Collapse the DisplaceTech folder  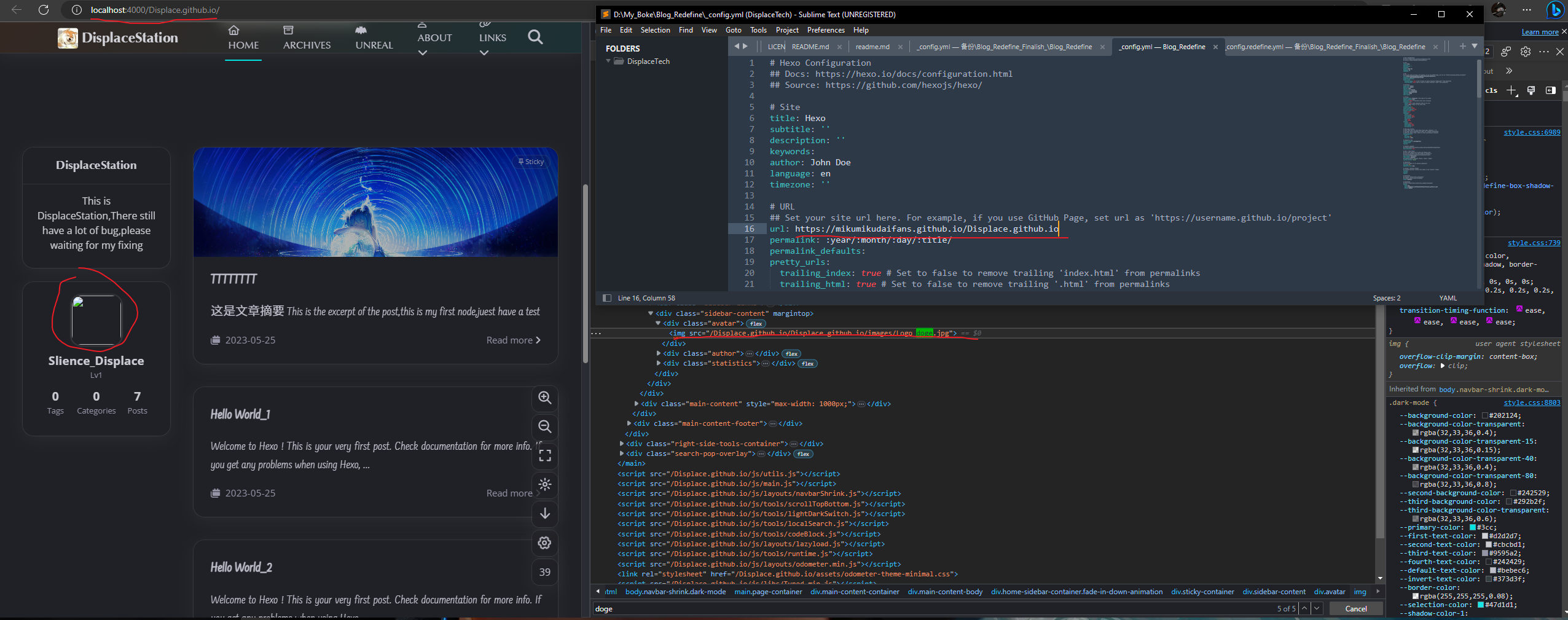[x=608, y=61]
